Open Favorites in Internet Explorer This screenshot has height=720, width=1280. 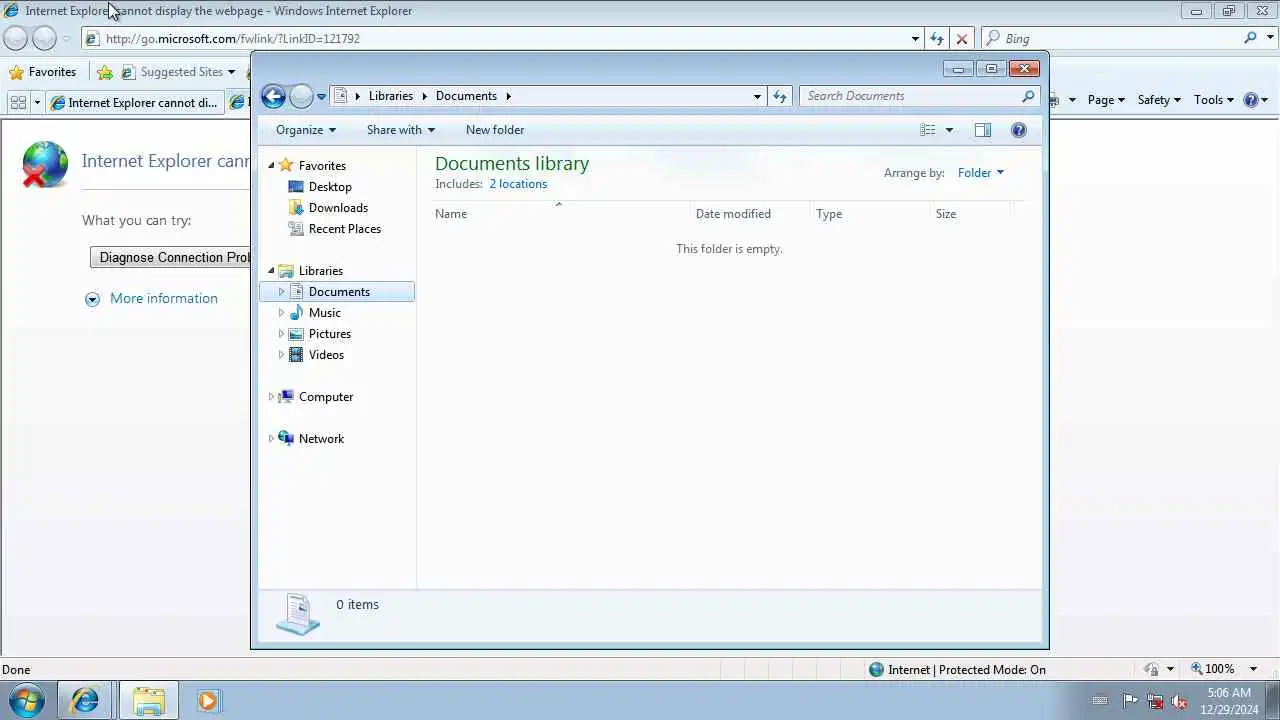coord(42,72)
